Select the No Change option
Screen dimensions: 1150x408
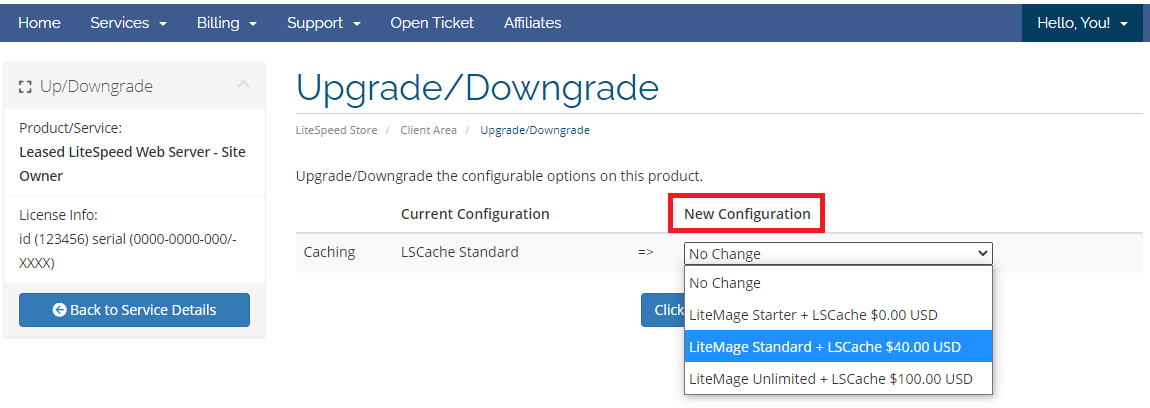pos(838,283)
